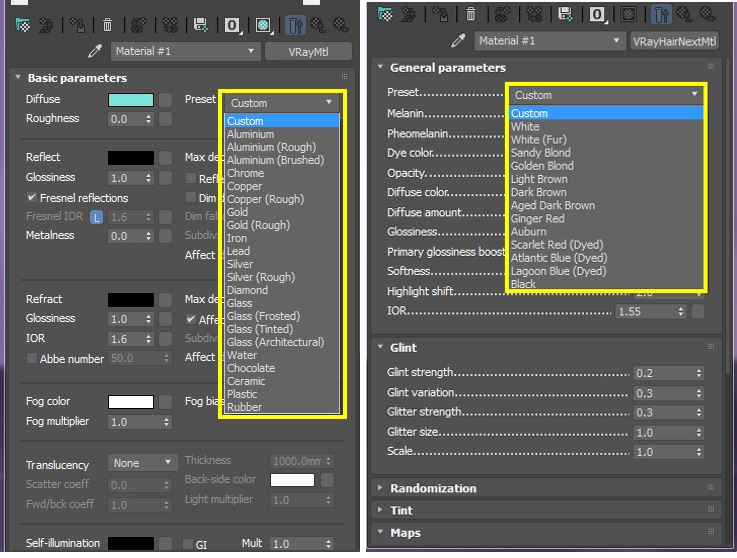Screen dimensions: 737x558
Task: Click Go to Parent icon in VRayMtl panel
Action: (x=318, y=25)
